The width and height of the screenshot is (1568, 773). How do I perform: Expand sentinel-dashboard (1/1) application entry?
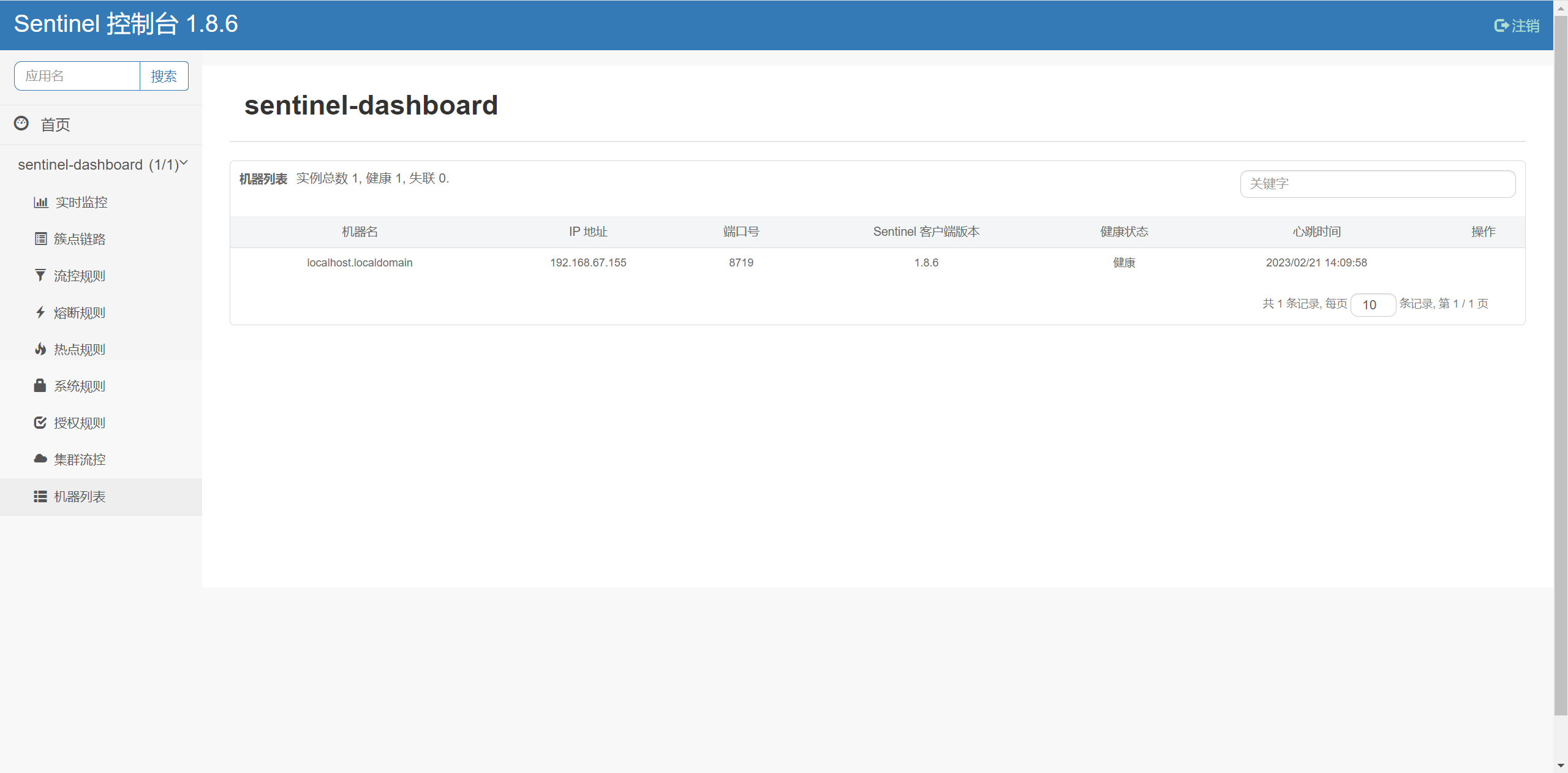pyautogui.click(x=98, y=165)
